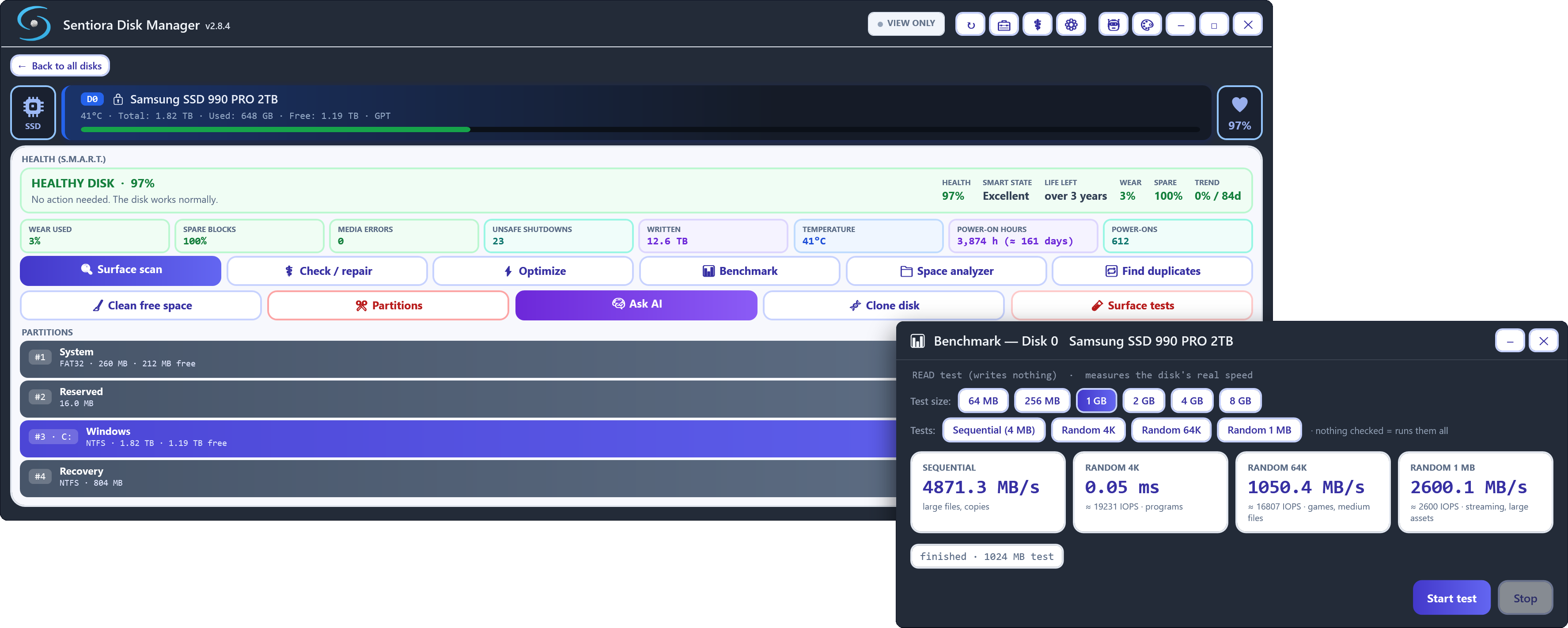Select the 64 MB test size

pos(983,401)
